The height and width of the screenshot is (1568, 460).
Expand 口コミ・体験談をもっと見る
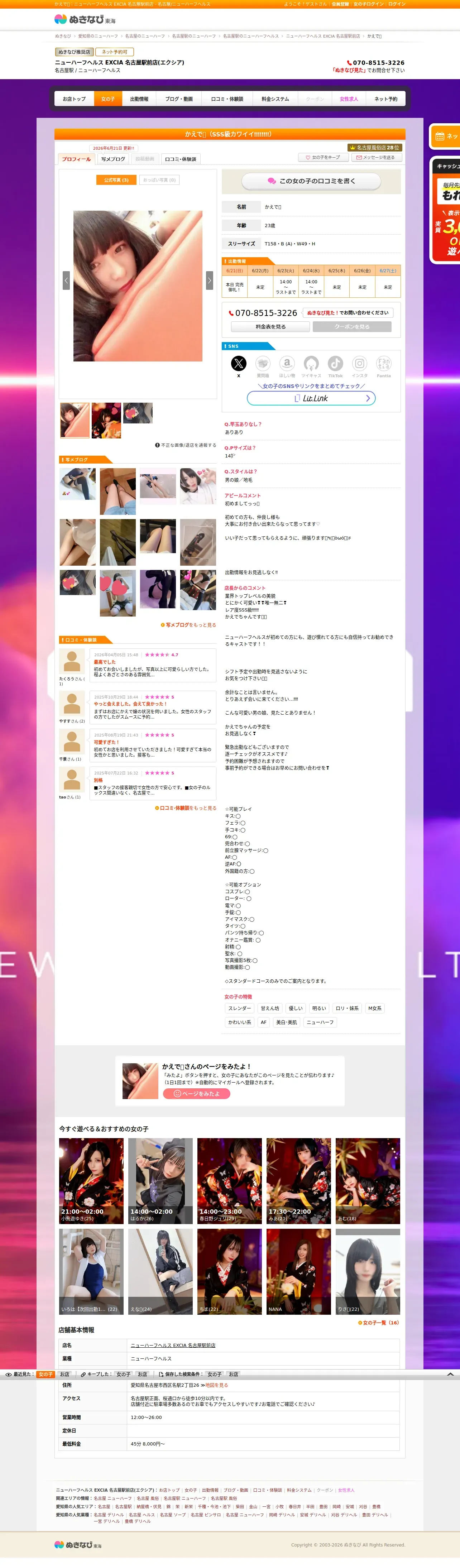pos(186,808)
